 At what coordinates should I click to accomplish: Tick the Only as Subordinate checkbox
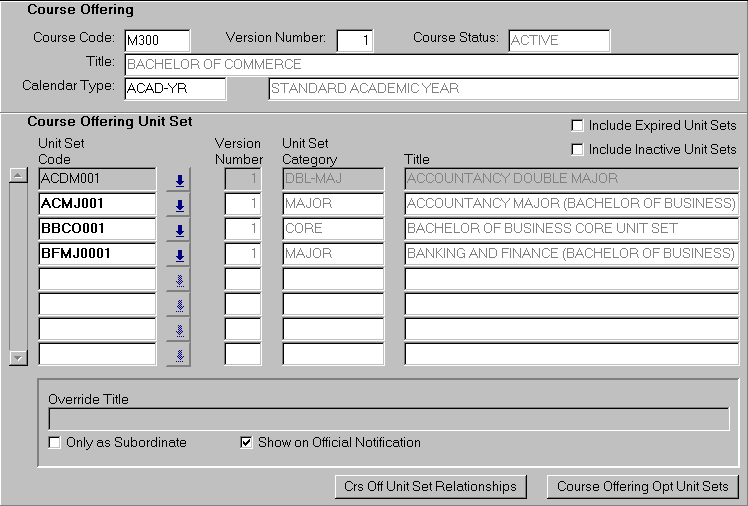coord(55,442)
